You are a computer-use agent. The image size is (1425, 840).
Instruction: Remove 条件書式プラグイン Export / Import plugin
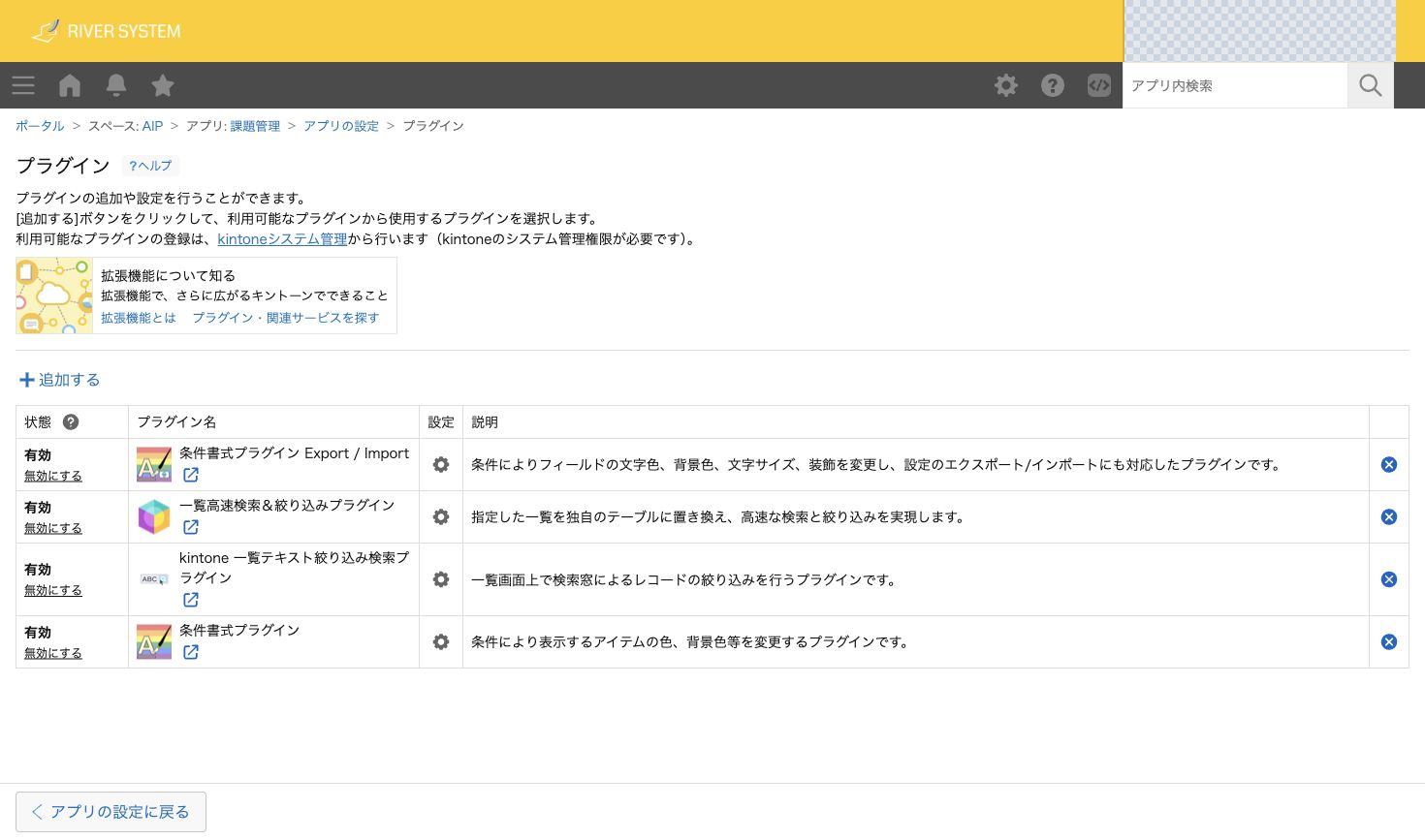[1389, 465]
